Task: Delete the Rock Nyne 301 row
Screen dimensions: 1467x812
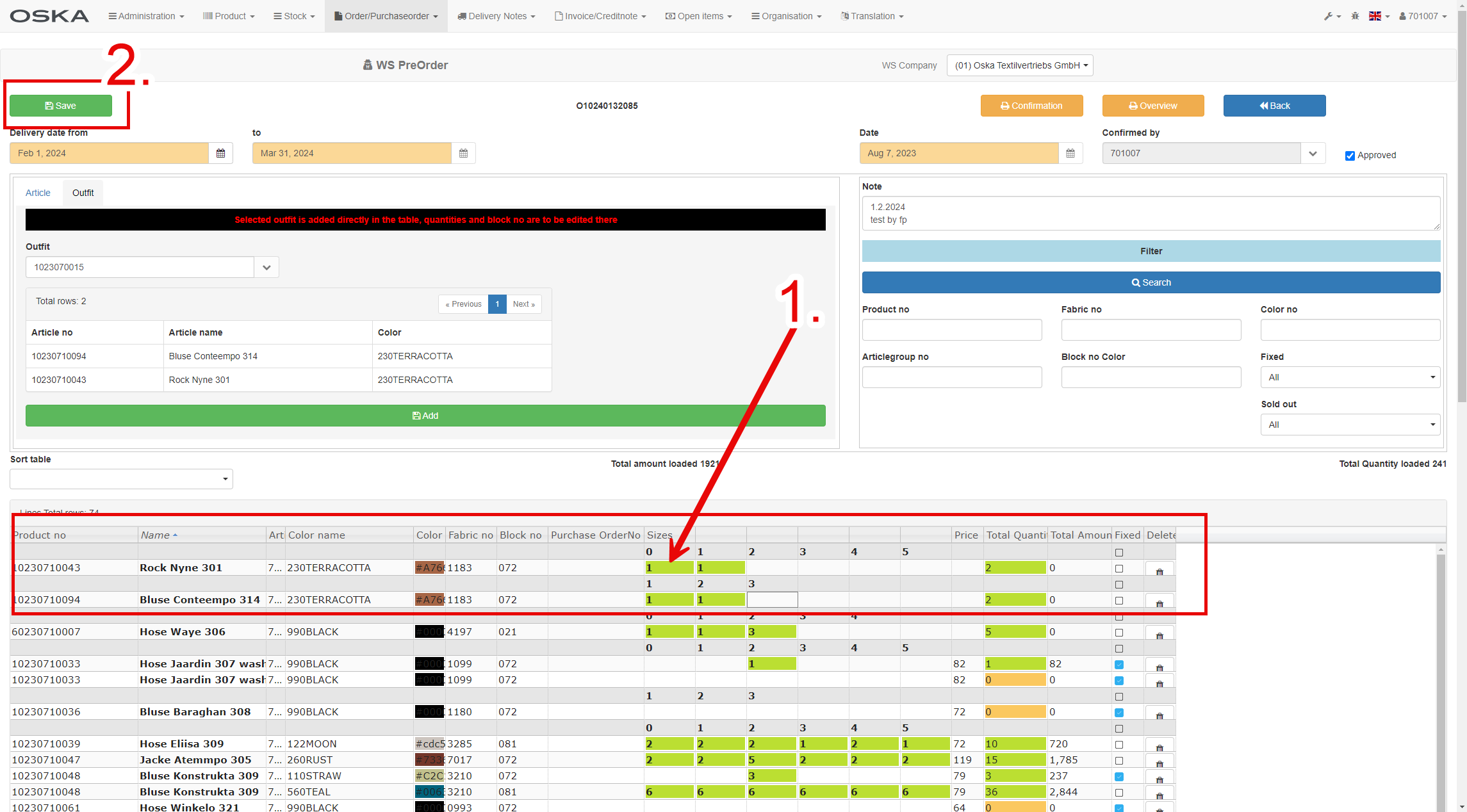Action: pyautogui.click(x=1159, y=570)
